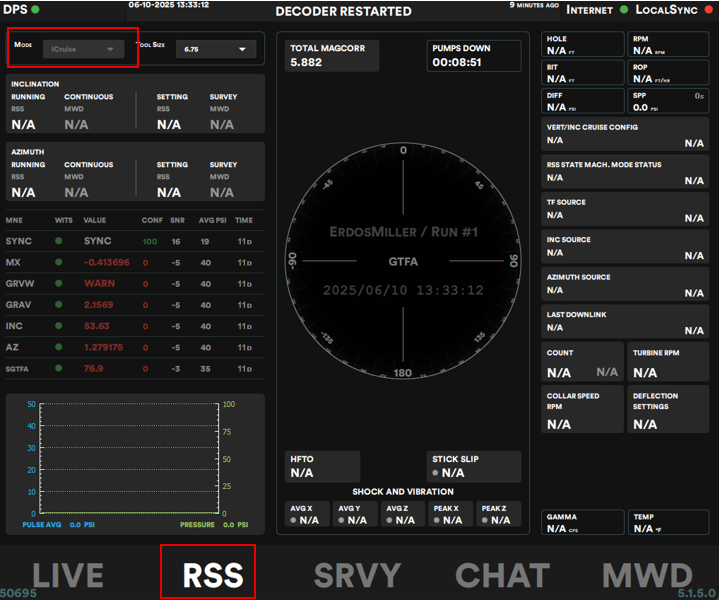719x600 pixels.
Task: Click the Last Downlink panel
Action: [625, 322]
